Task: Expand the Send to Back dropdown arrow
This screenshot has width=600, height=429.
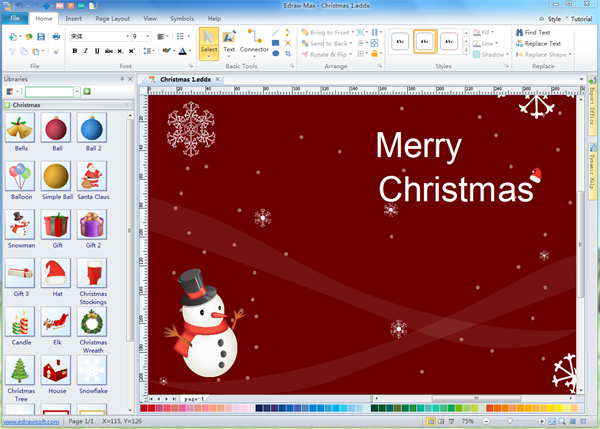Action: (351, 43)
